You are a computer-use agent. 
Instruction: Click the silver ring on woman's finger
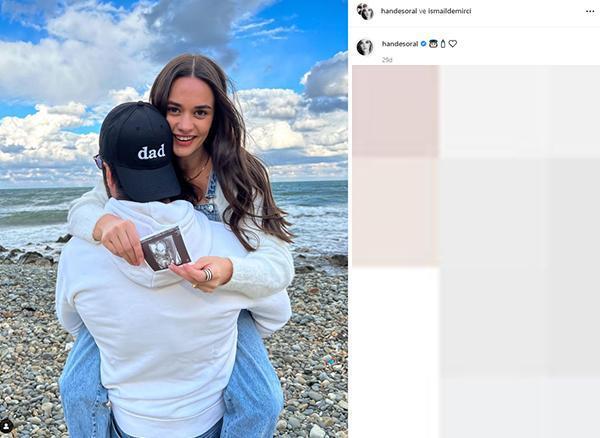point(207,274)
